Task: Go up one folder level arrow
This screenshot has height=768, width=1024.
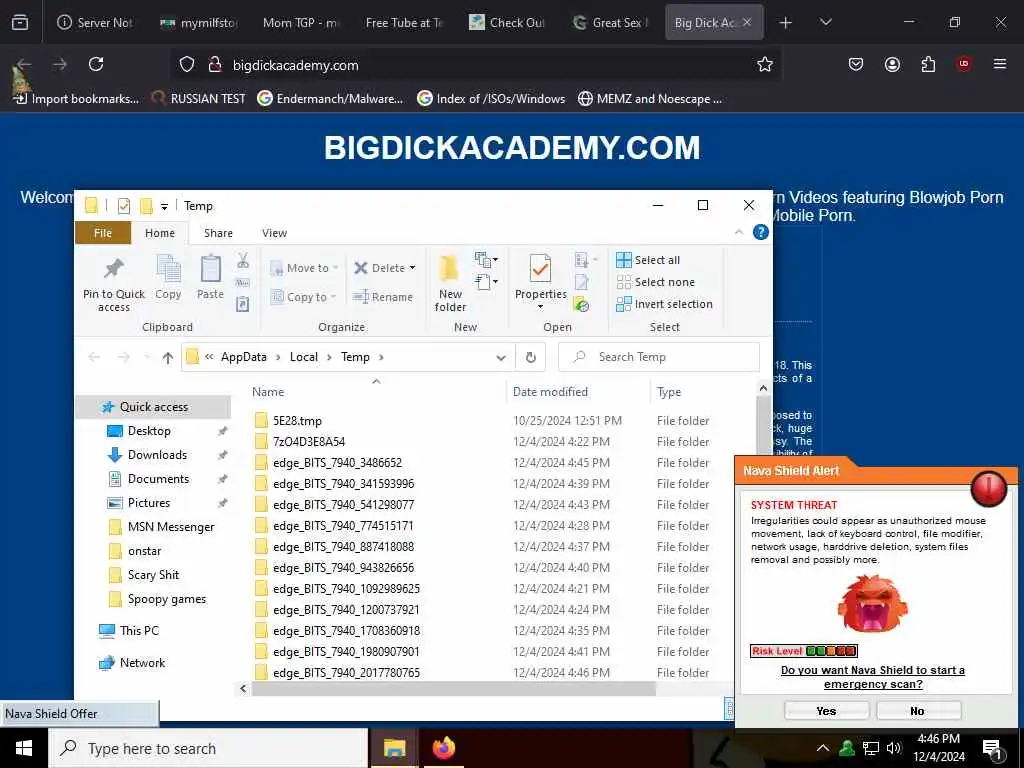Action: 168,357
